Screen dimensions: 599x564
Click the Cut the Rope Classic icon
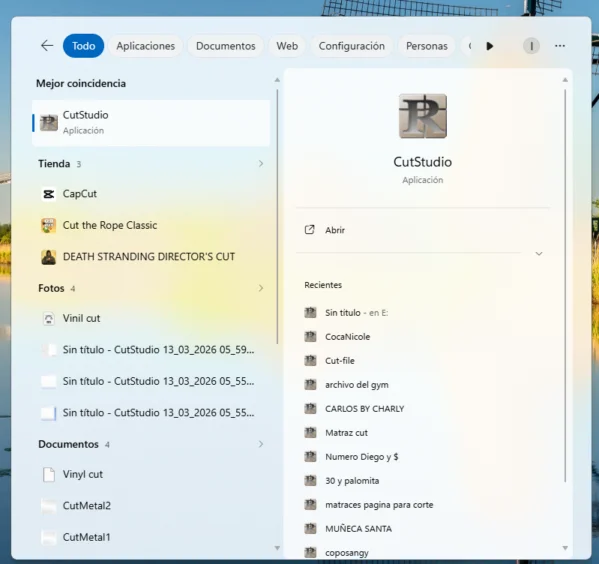pos(49,225)
